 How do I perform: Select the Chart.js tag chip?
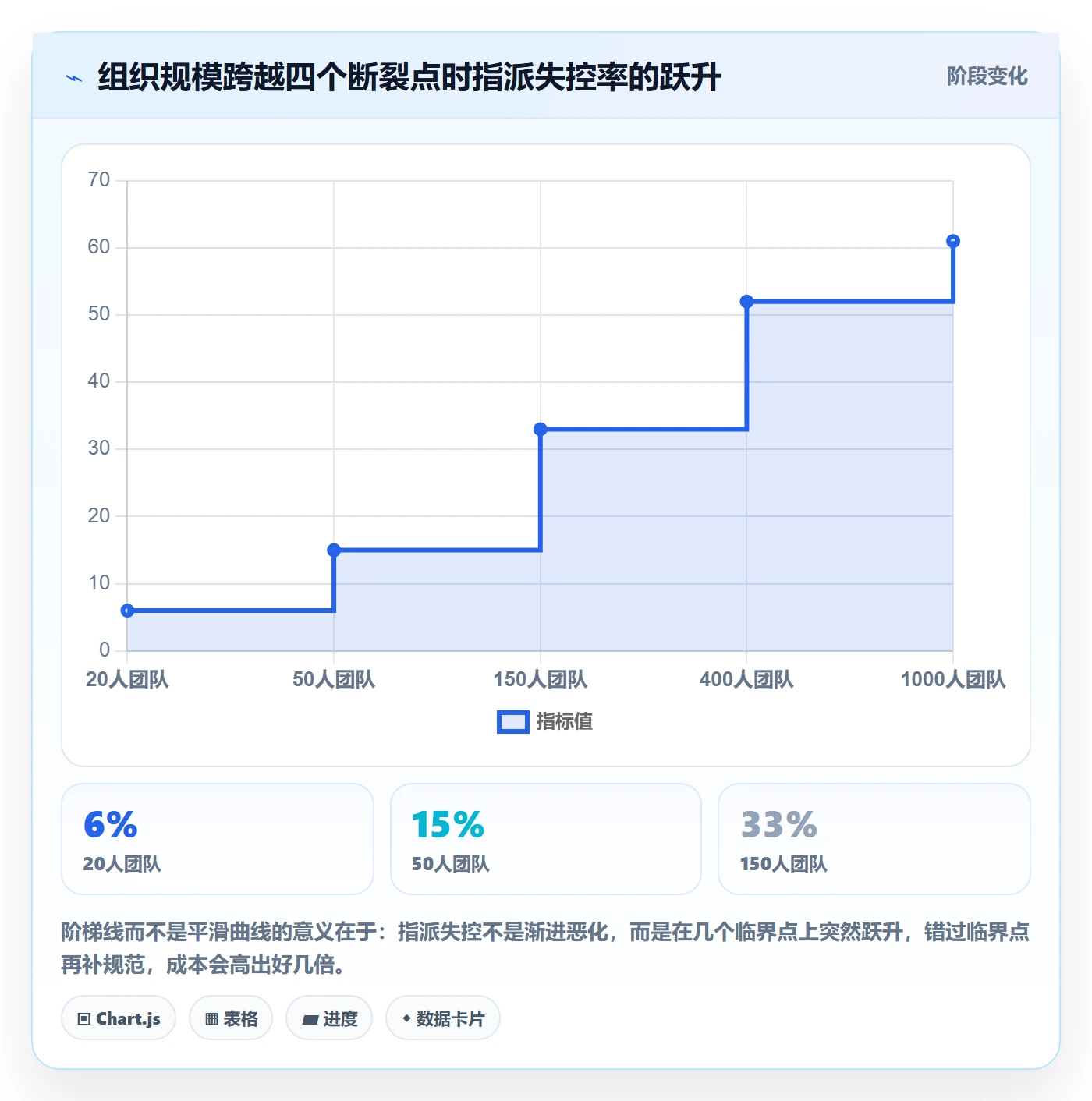pyautogui.click(x=119, y=1018)
